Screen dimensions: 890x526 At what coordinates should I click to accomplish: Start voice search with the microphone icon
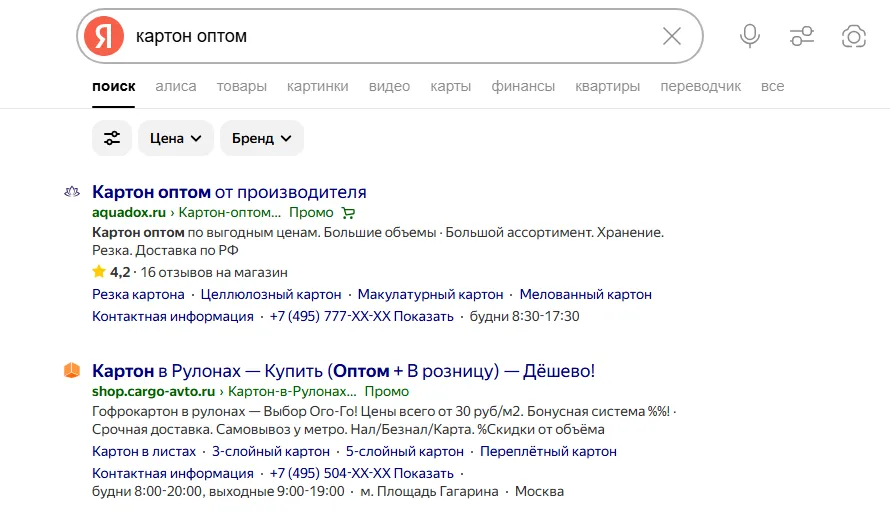point(750,36)
